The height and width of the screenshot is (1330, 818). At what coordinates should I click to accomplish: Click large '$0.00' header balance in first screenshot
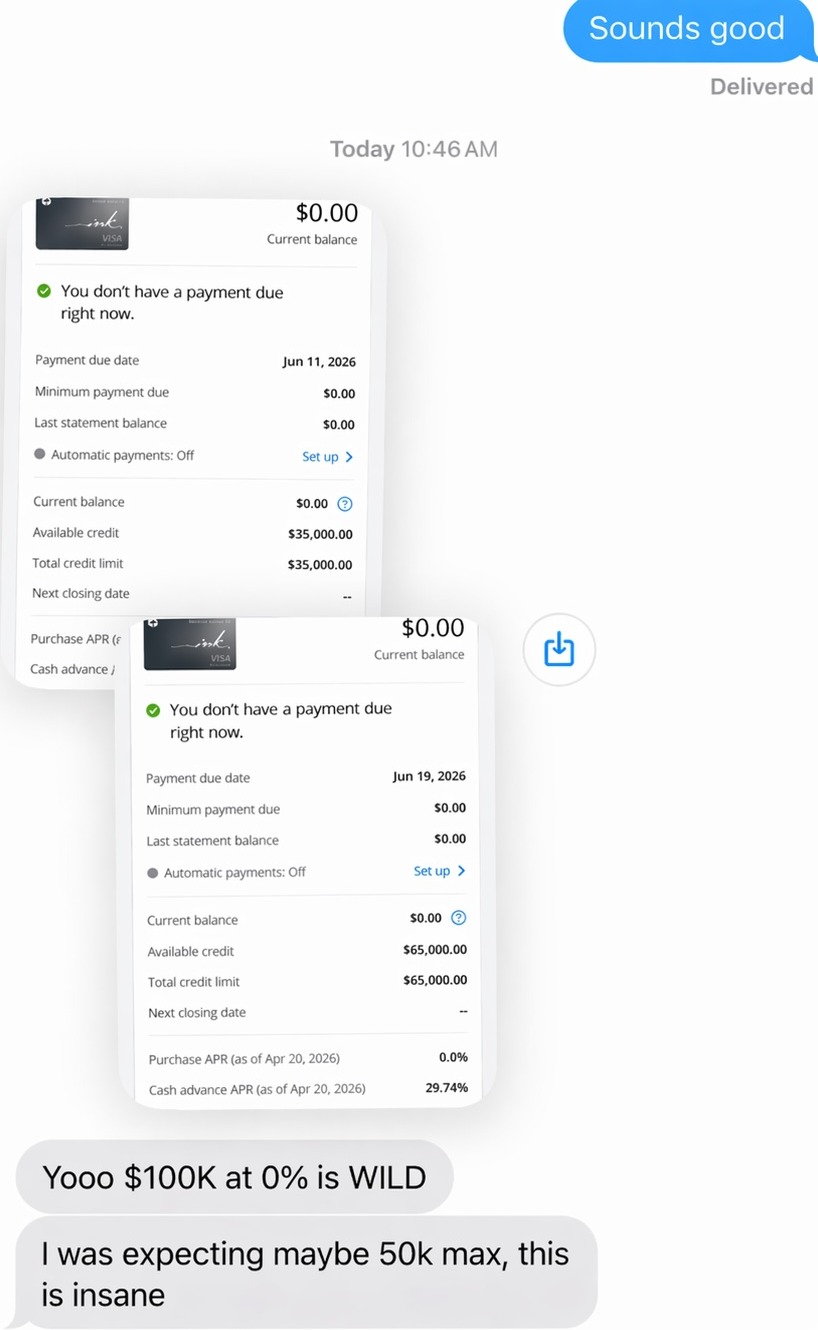[327, 213]
